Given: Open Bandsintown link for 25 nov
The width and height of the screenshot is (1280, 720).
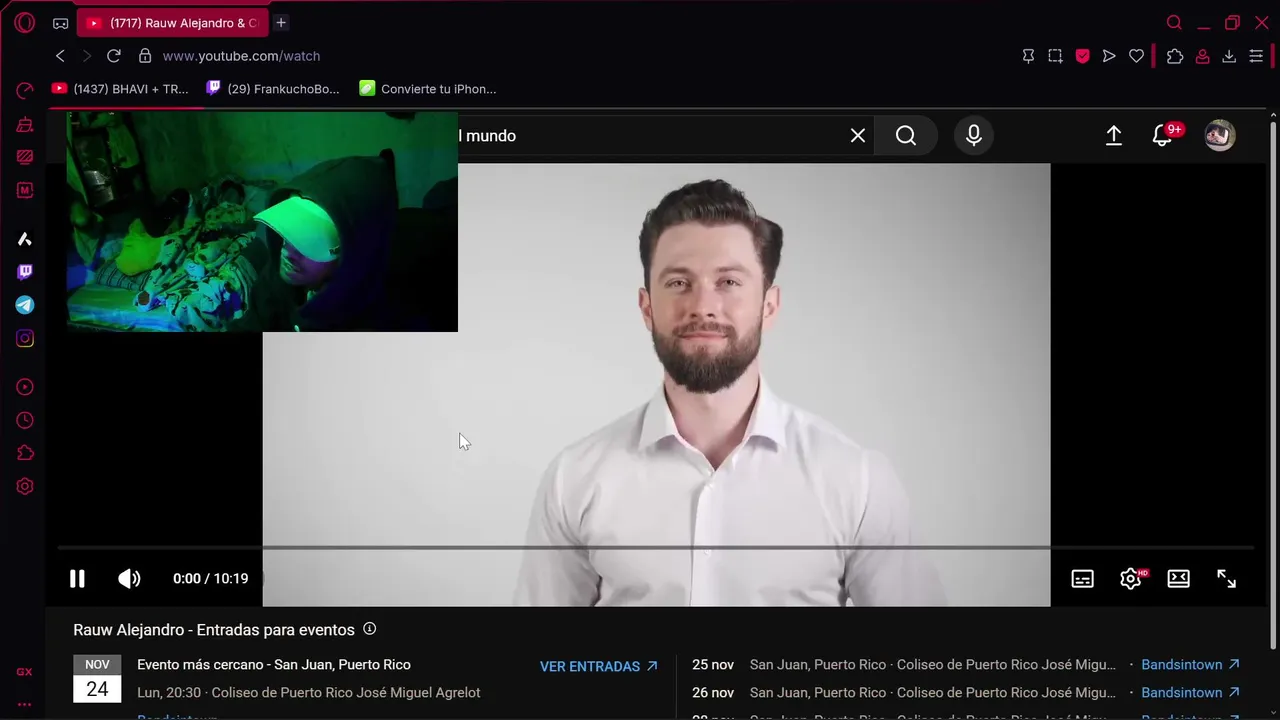Looking at the screenshot, I should (x=1190, y=665).
